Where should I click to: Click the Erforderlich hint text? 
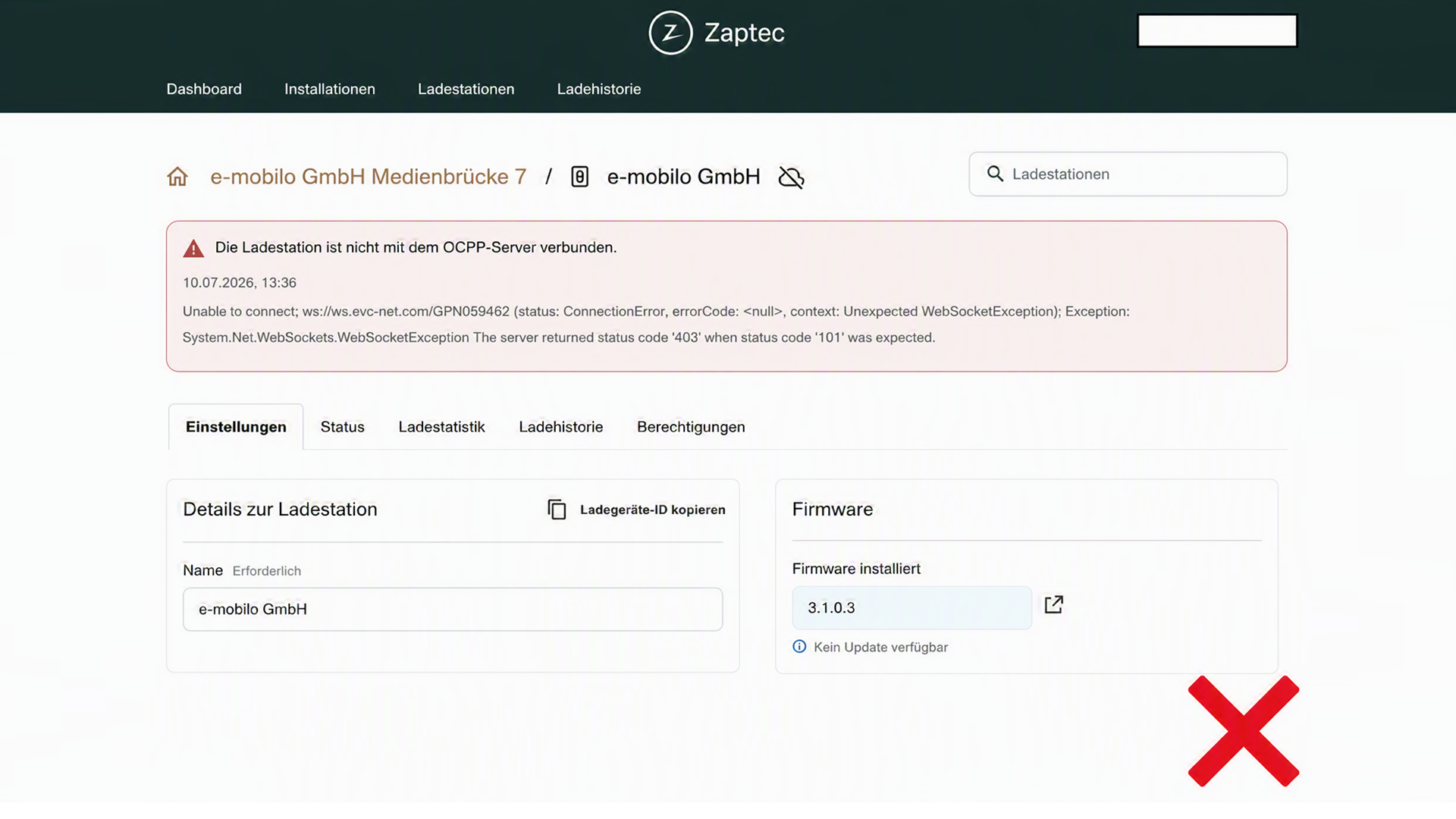267,571
